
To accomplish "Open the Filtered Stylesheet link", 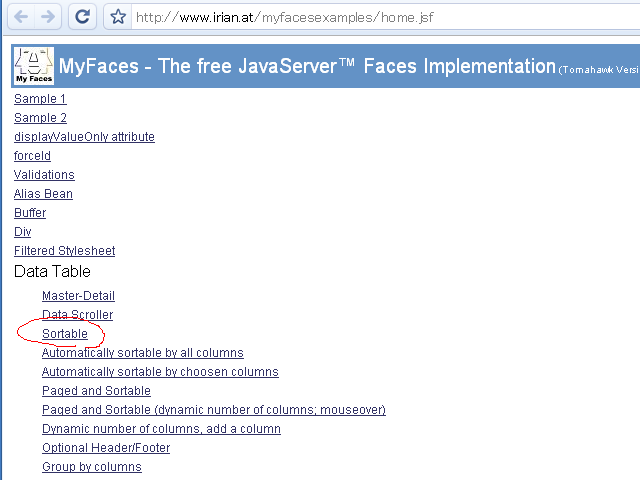I will point(64,251).
